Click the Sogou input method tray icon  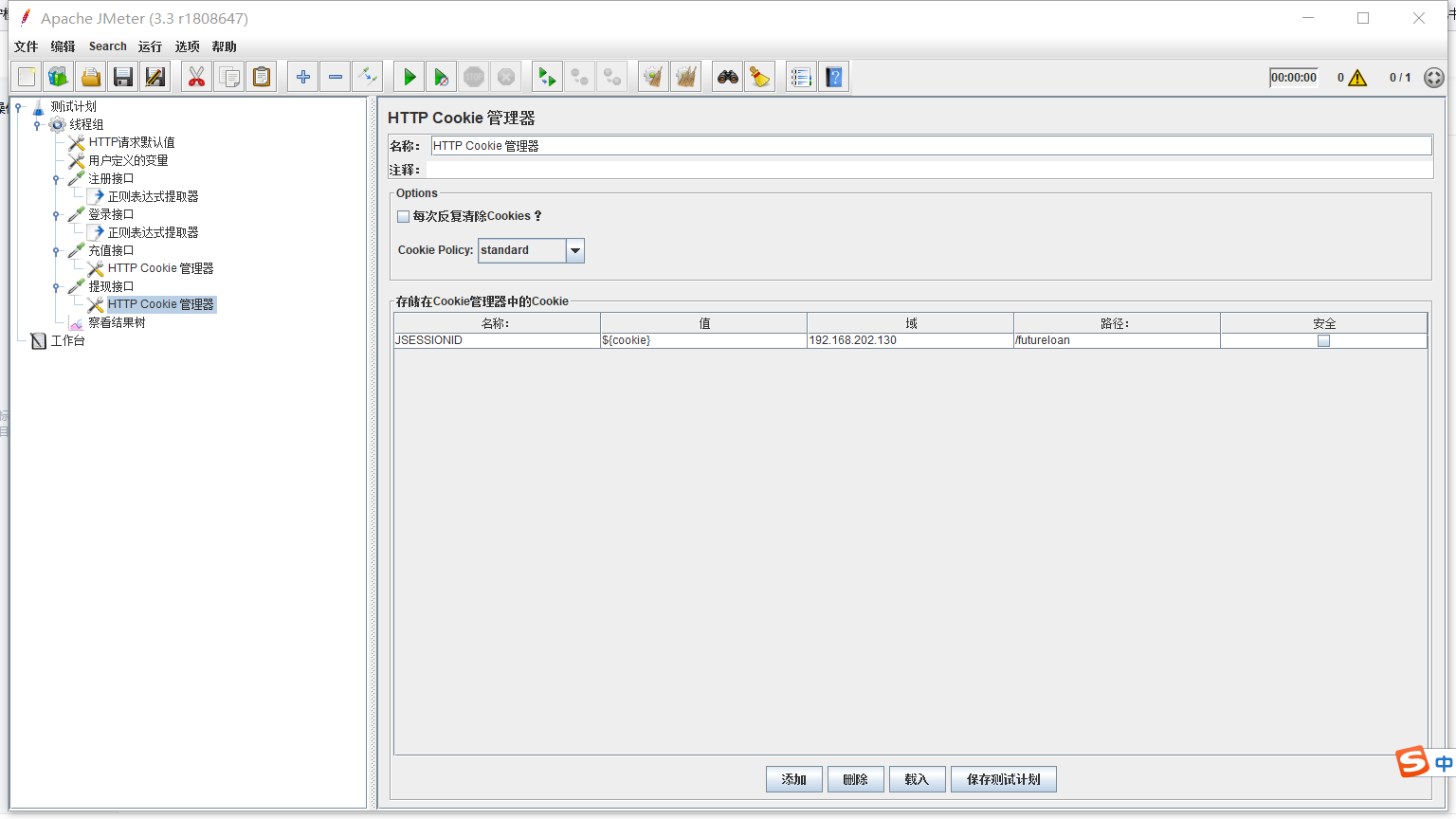point(1412,762)
